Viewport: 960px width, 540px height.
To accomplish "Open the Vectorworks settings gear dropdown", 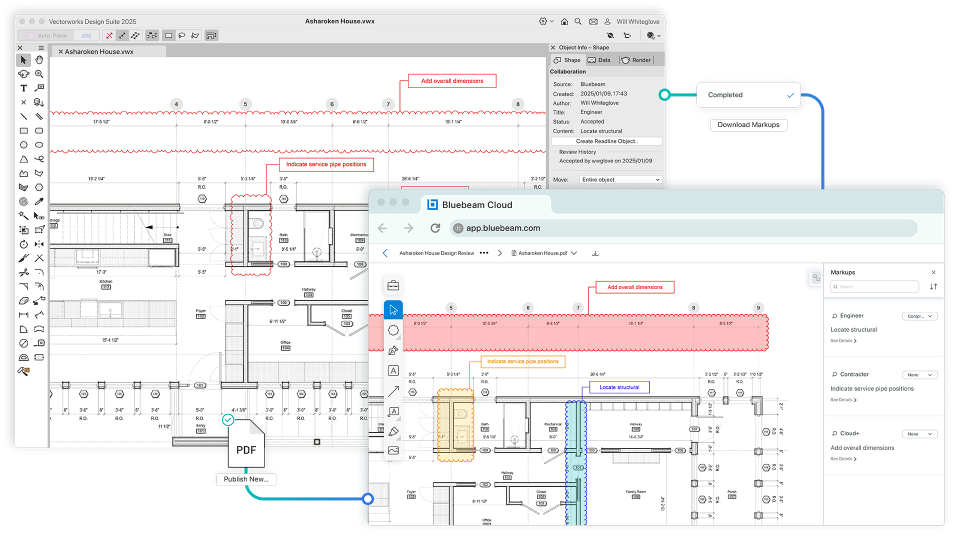I will click(x=546, y=21).
